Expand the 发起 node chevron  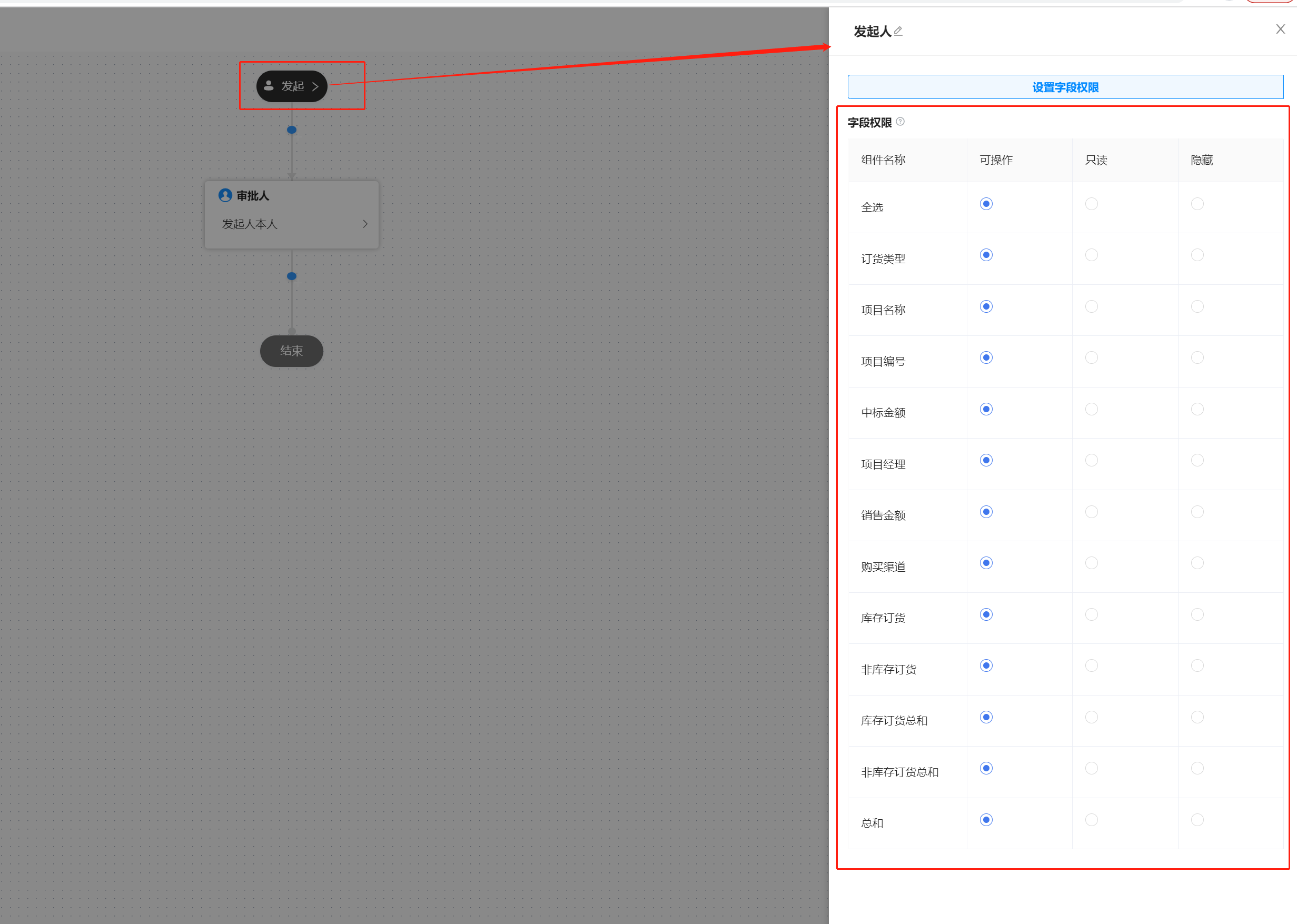click(x=315, y=86)
